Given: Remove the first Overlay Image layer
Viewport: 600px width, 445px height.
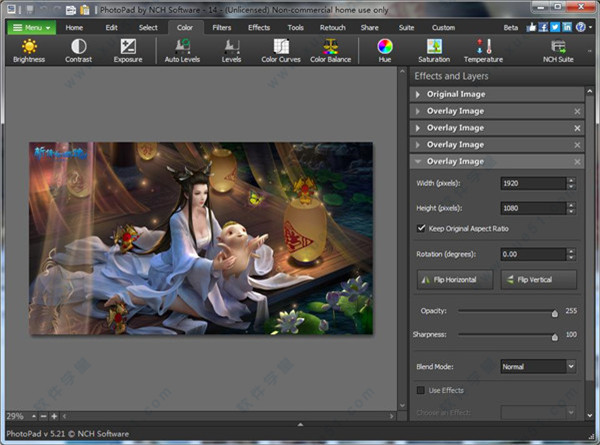Looking at the screenshot, I should tap(577, 111).
